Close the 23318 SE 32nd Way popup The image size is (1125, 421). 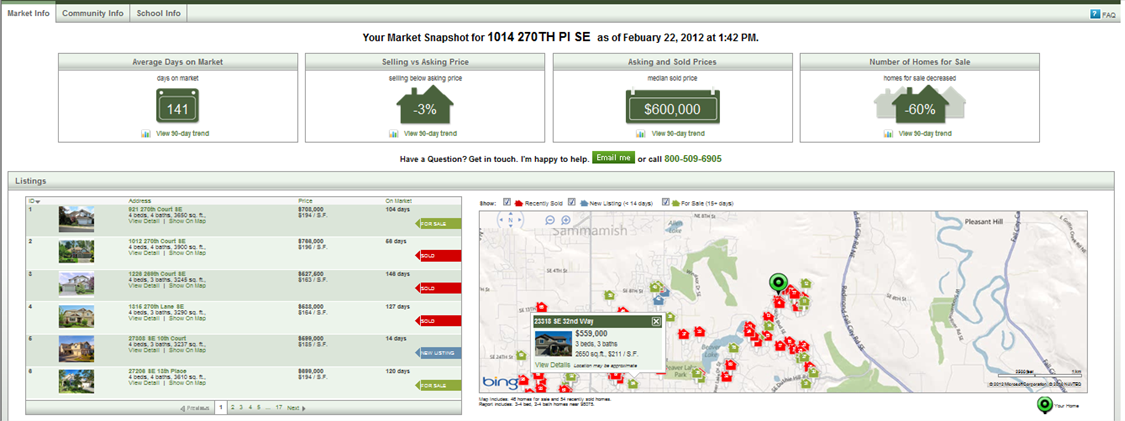[x=656, y=321]
